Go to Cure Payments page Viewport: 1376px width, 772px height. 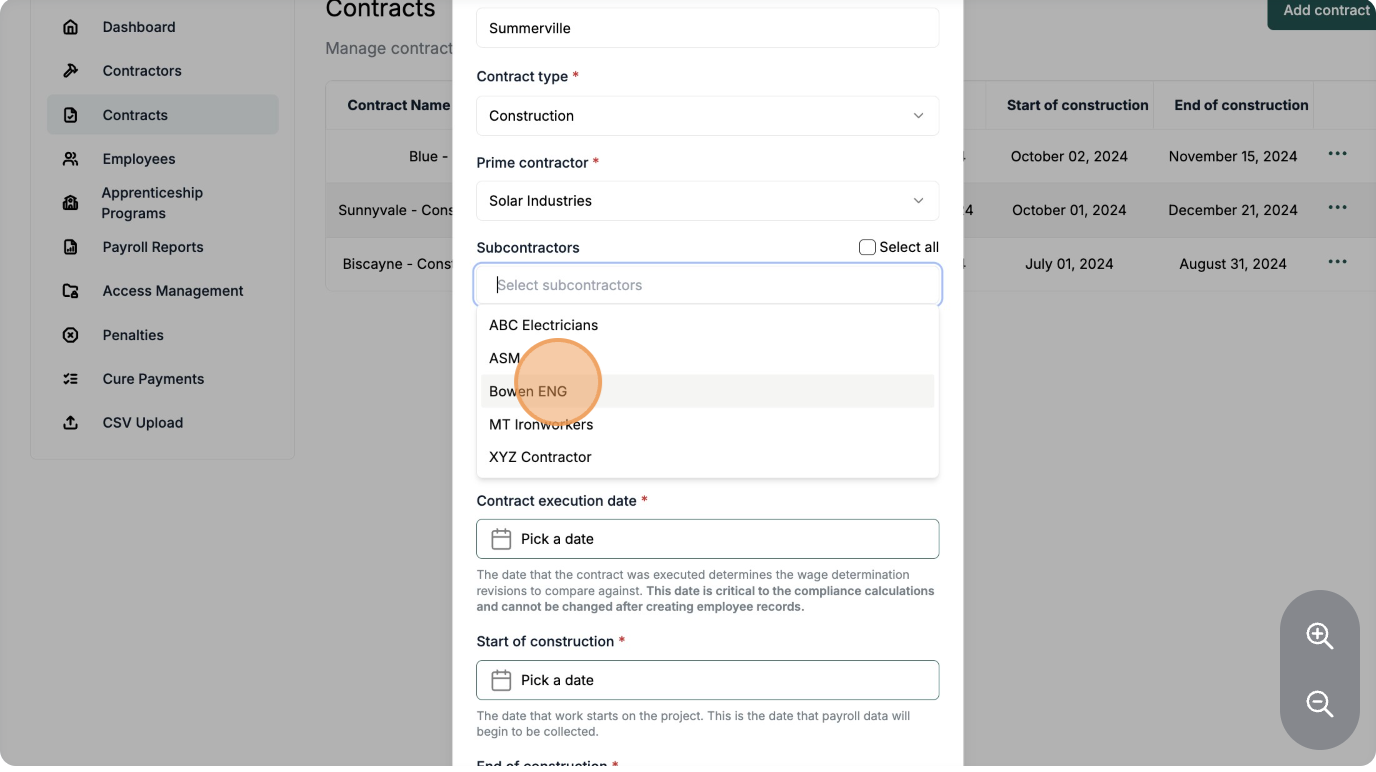point(153,379)
